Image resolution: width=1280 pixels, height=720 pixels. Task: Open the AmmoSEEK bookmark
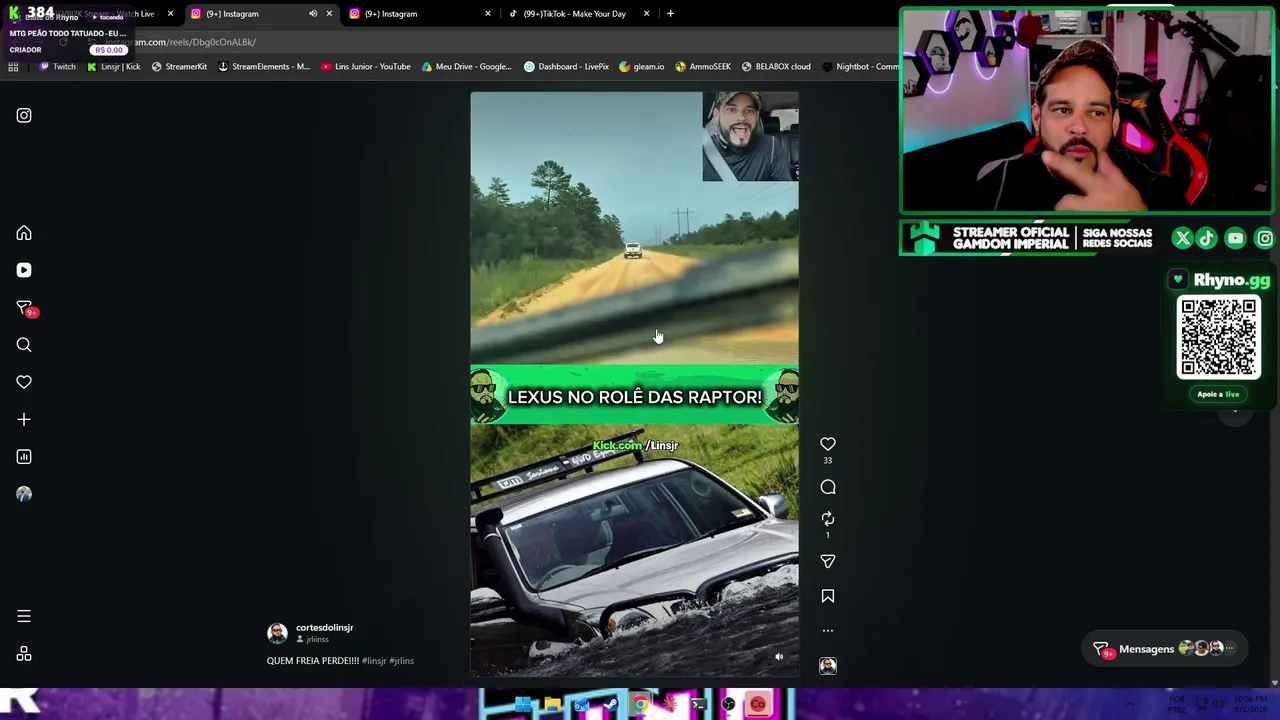(x=703, y=67)
